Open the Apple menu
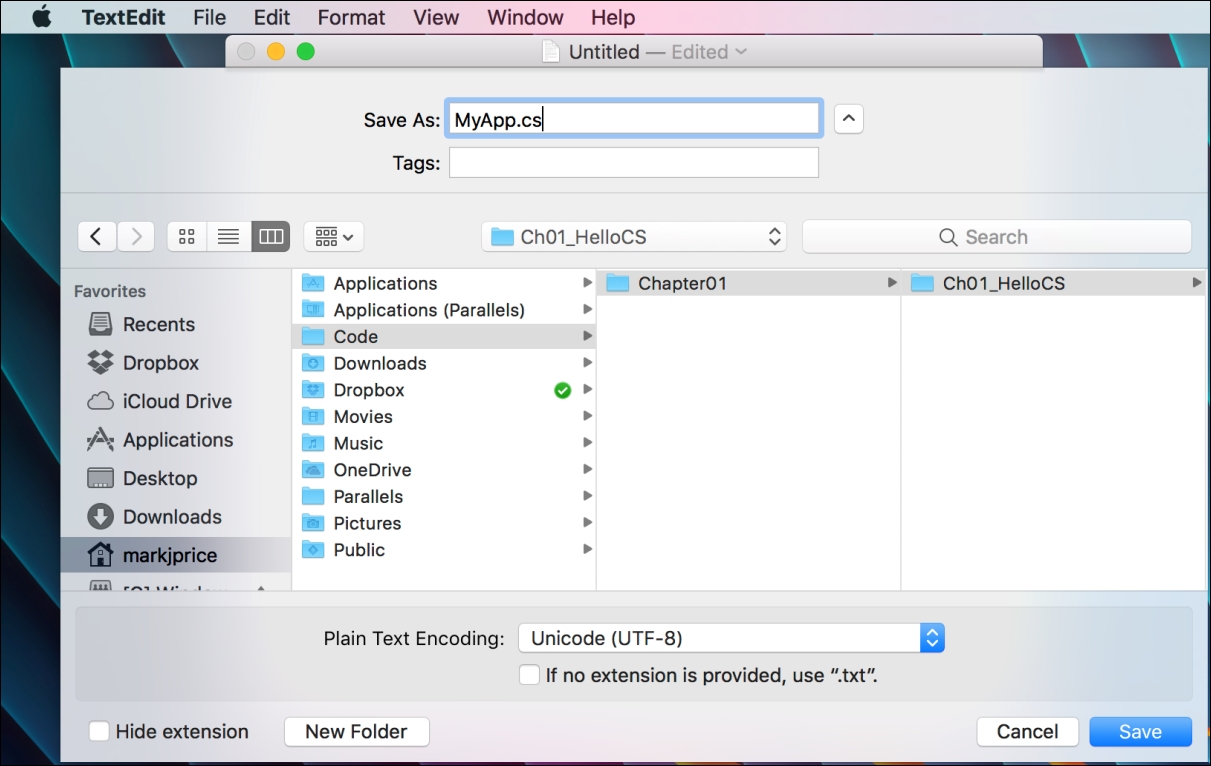 [41, 17]
